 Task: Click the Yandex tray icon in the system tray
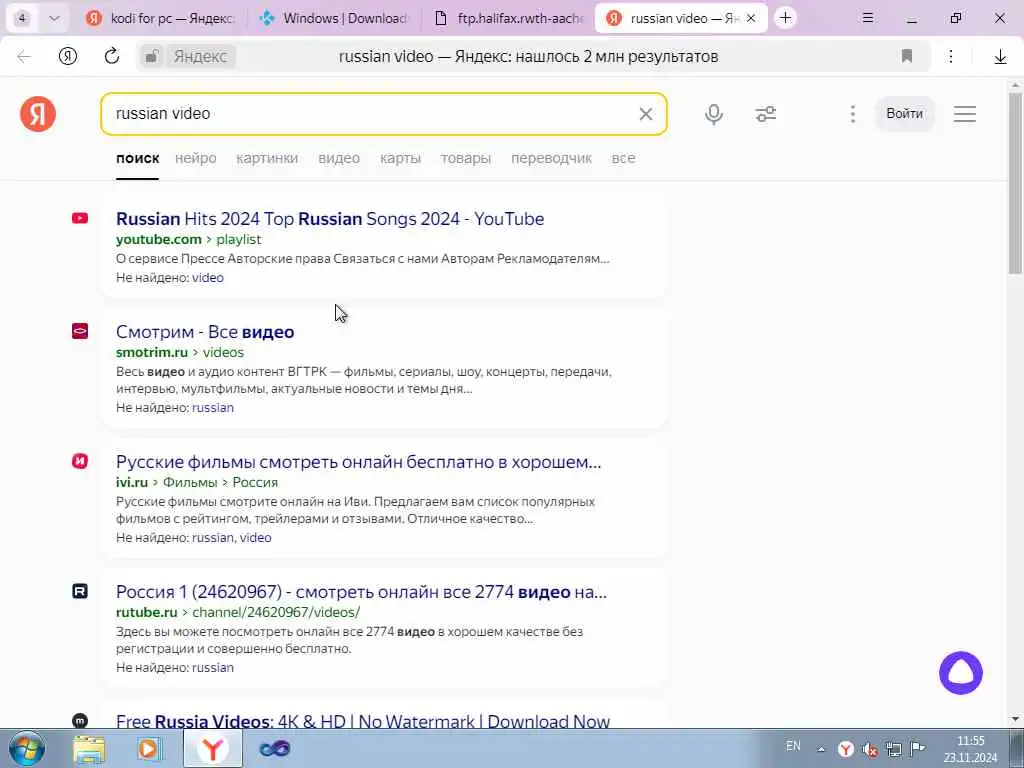point(846,749)
